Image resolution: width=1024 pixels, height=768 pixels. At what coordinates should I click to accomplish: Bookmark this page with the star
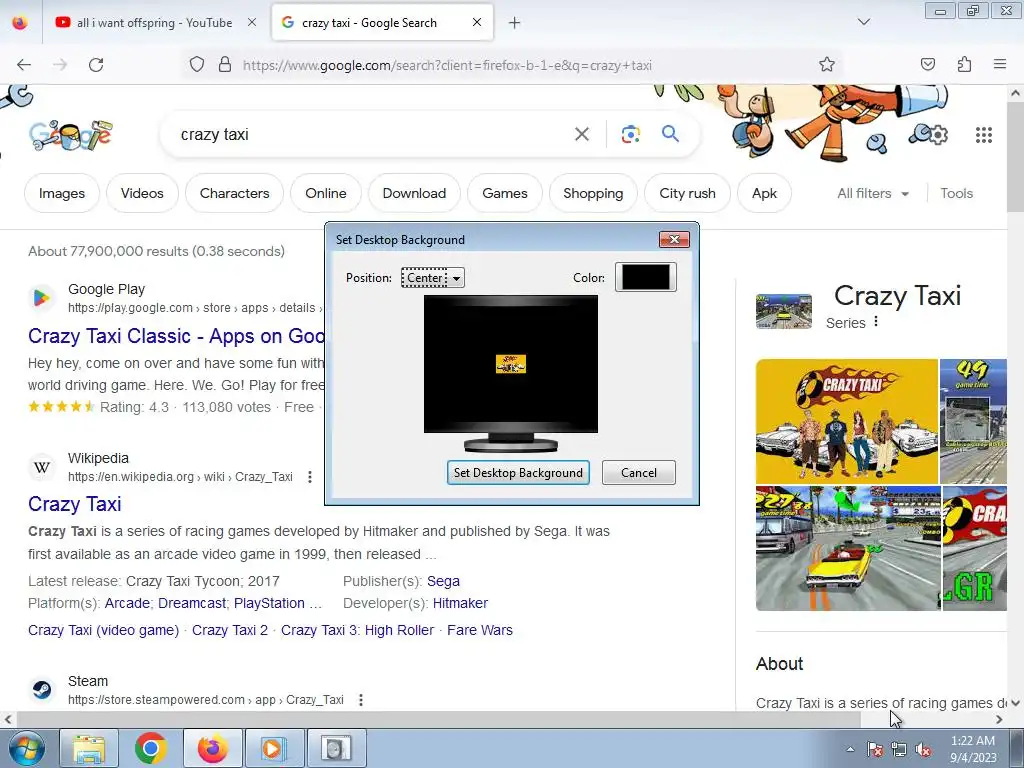827,64
